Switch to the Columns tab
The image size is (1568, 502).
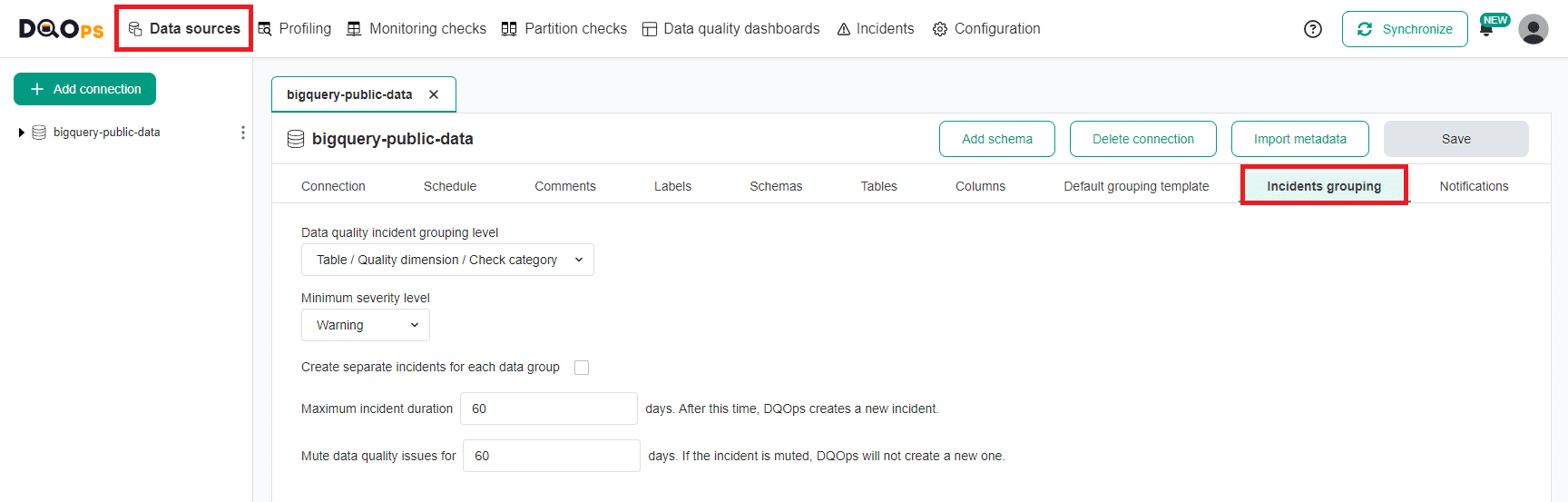pyautogui.click(x=980, y=186)
